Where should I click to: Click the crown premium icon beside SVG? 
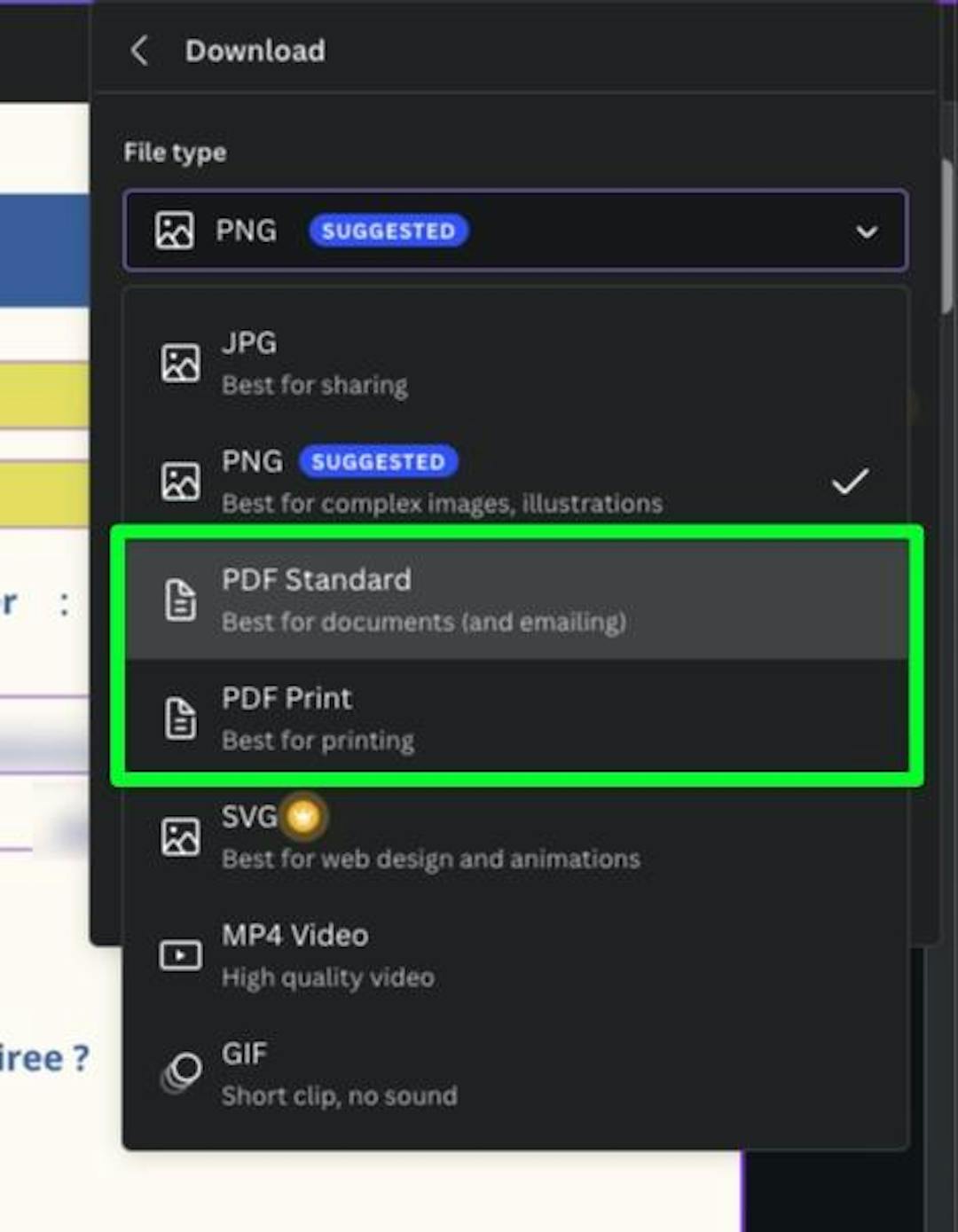point(303,816)
